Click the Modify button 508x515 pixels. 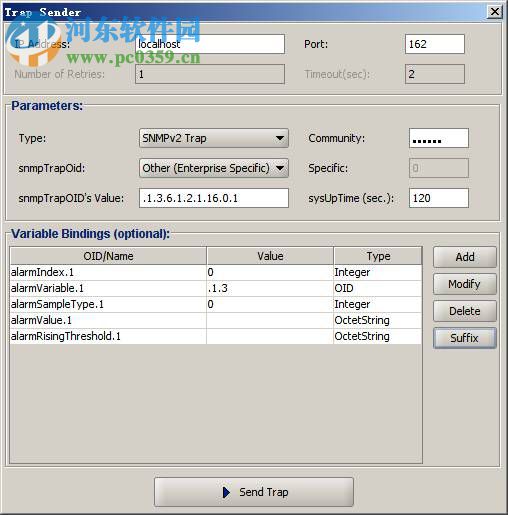(465, 284)
